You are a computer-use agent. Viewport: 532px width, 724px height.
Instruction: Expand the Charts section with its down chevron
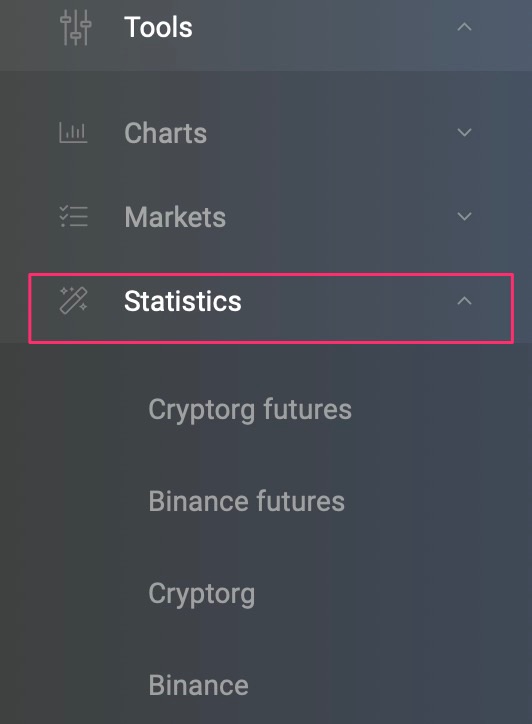pos(464,133)
